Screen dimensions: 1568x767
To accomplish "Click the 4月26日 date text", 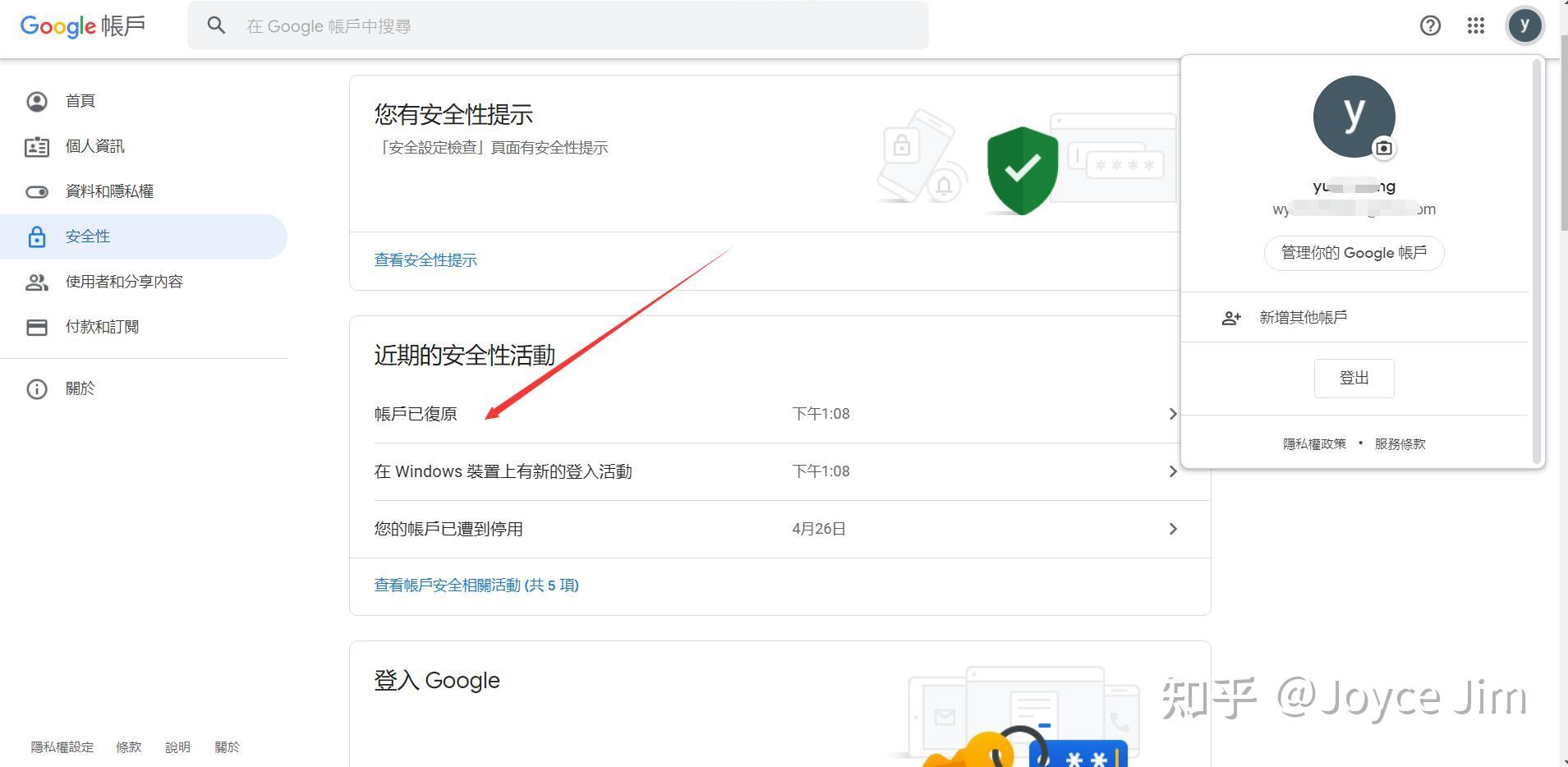I will tap(819, 529).
